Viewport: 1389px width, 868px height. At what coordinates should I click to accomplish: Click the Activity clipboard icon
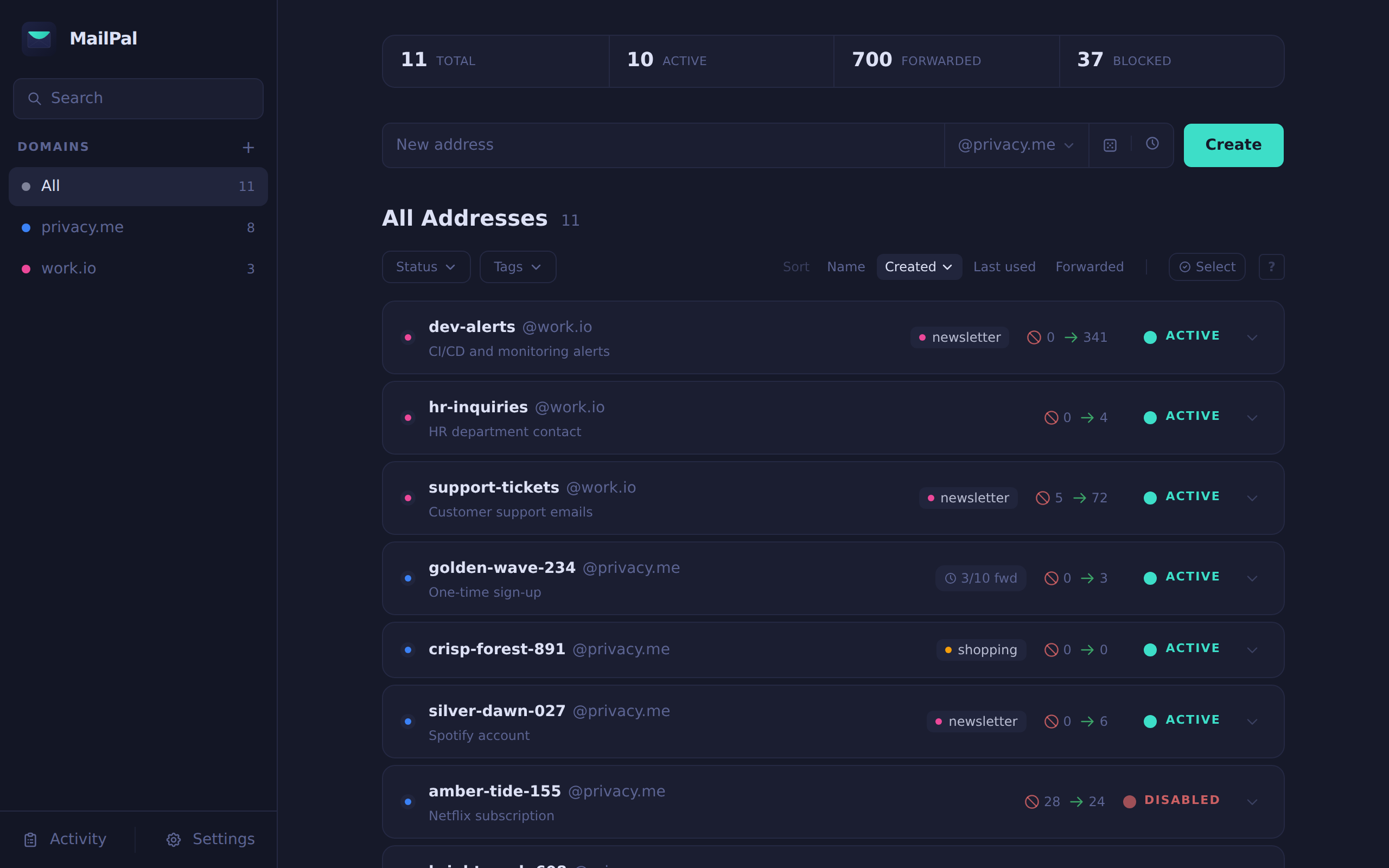click(x=30, y=839)
